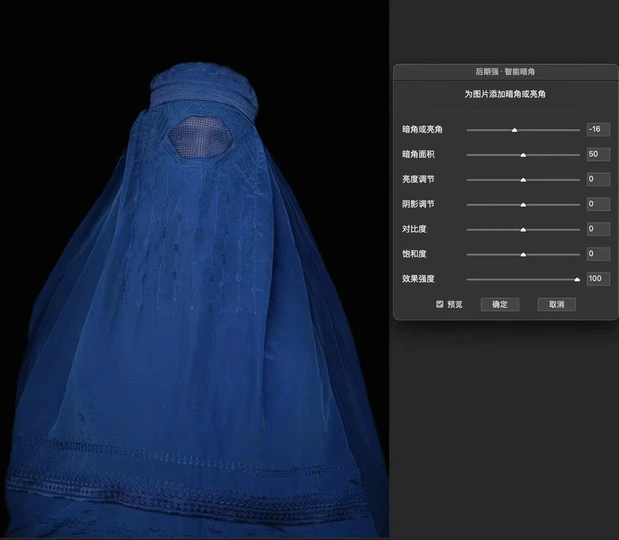619x540 pixels.
Task: Click the 饱和度 slider handle
Action: point(523,254)
